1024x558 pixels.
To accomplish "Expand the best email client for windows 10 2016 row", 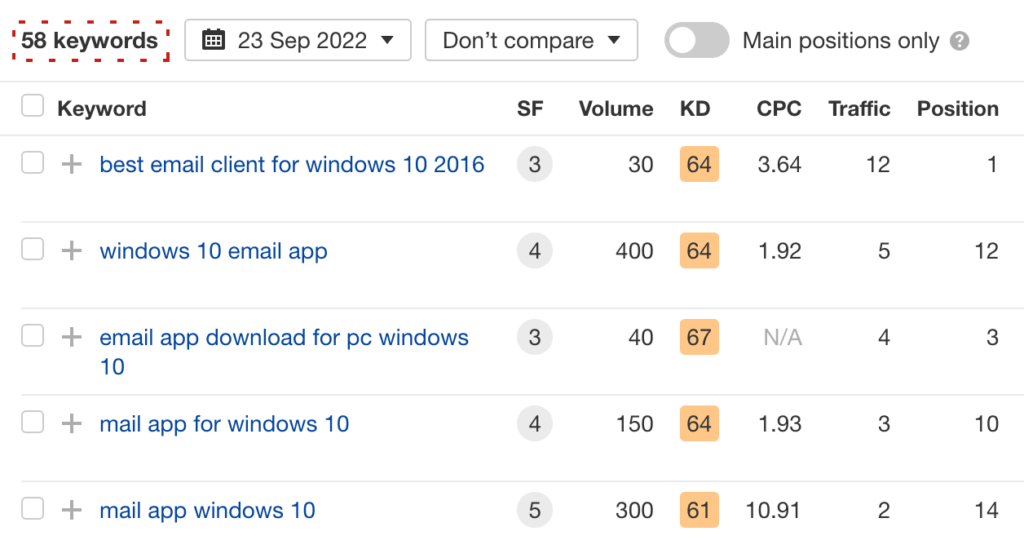I will pos(71,165).
